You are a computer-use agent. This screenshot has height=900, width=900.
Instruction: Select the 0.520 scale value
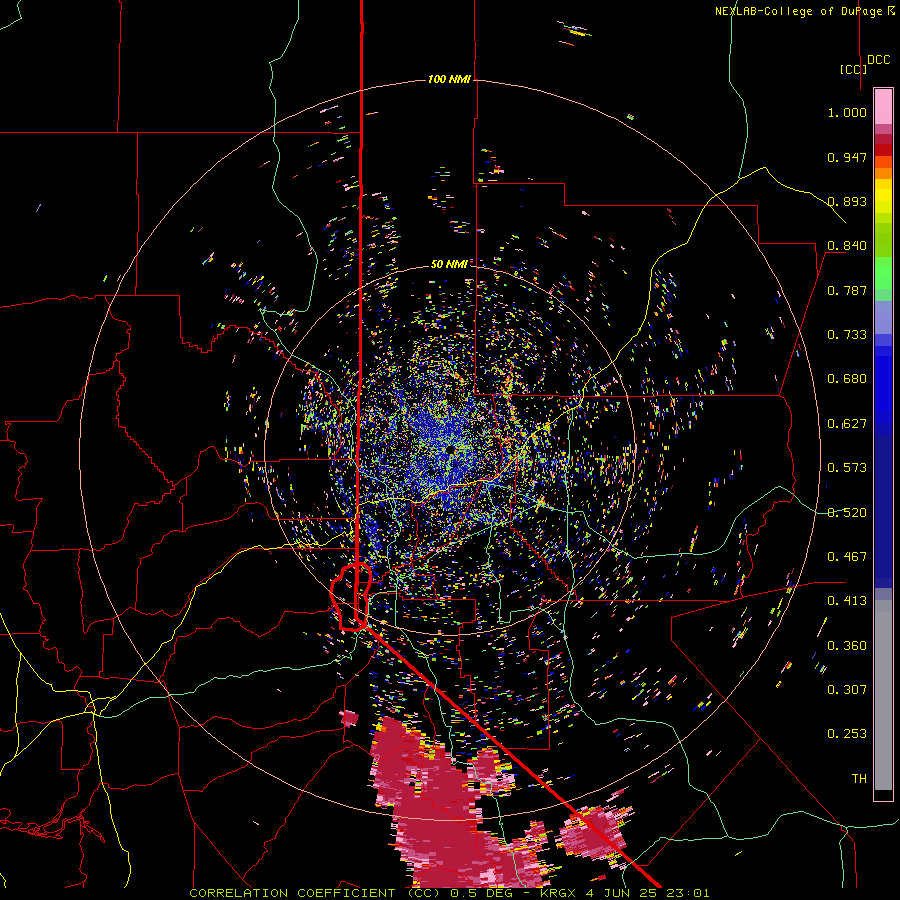pos(847,513)
